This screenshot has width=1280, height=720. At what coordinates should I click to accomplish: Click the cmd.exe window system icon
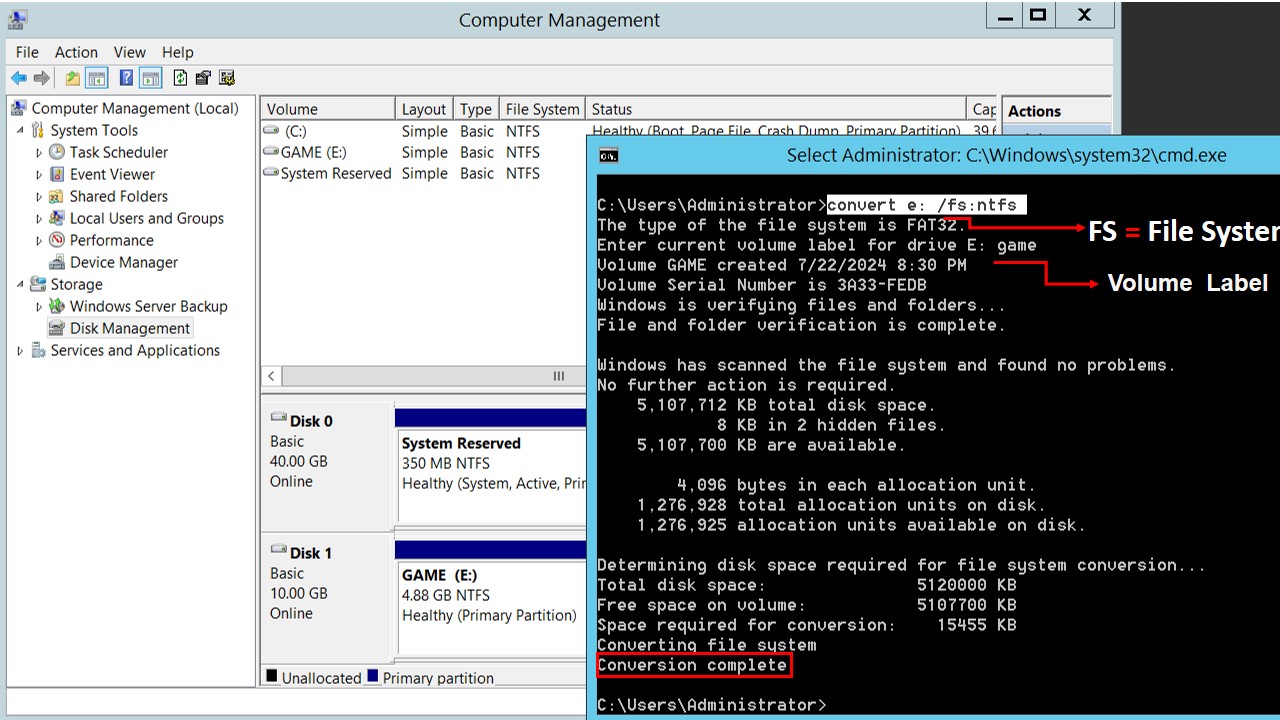pos(608,155)
